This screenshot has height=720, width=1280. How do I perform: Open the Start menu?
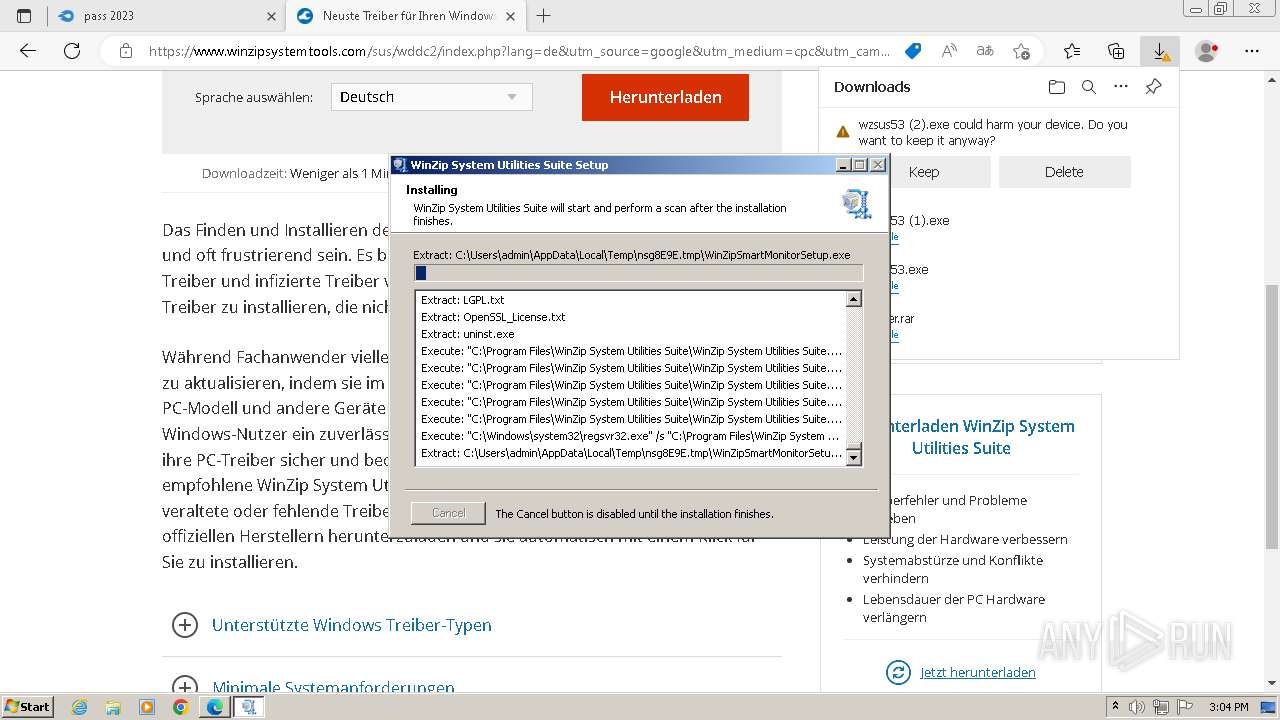(x=28, y=707)
